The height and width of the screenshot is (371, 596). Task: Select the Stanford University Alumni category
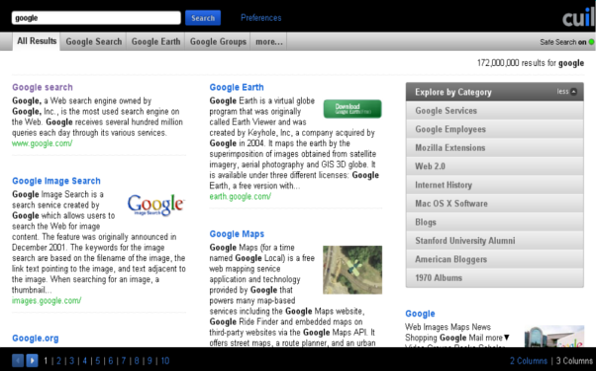pyautogui.click(x=495, y=241)
